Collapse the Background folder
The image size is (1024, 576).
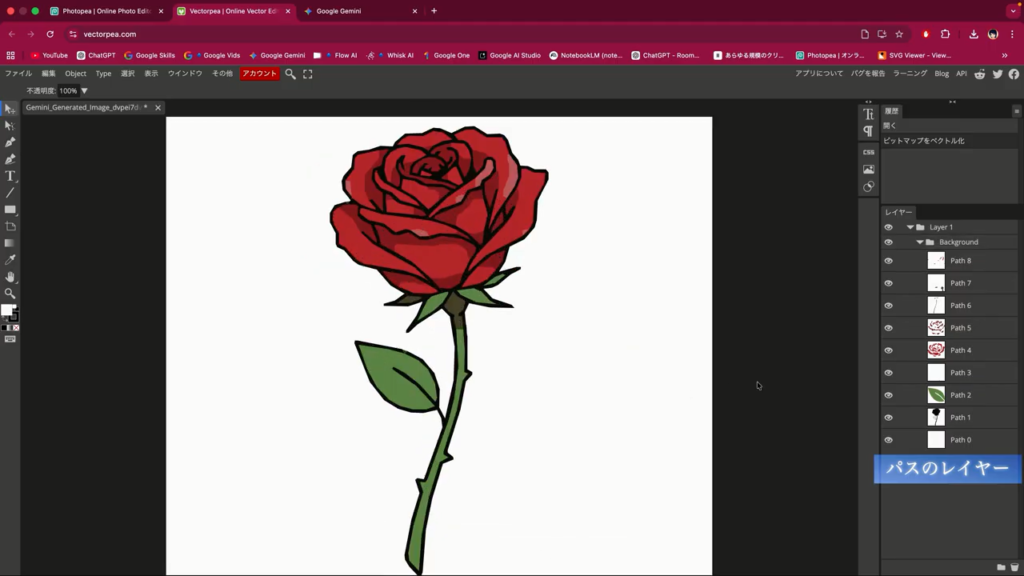point(920,242)
